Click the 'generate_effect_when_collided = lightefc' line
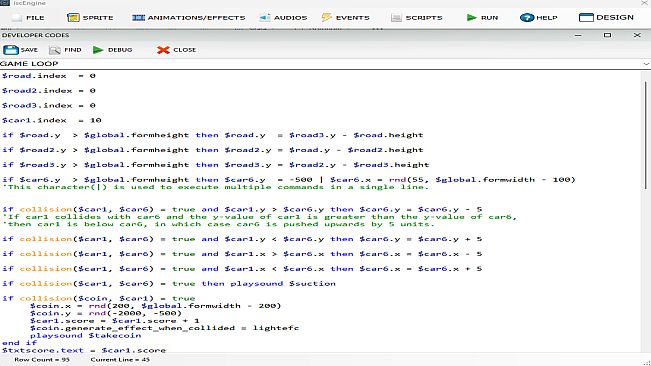The image size is (651, 366). point(164,328)
